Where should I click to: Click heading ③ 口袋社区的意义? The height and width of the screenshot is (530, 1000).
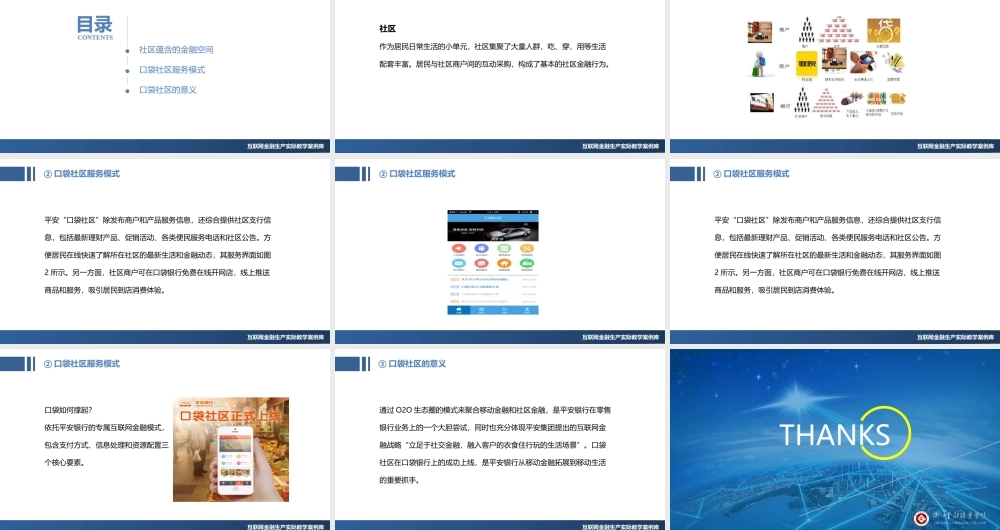point(412,364)
